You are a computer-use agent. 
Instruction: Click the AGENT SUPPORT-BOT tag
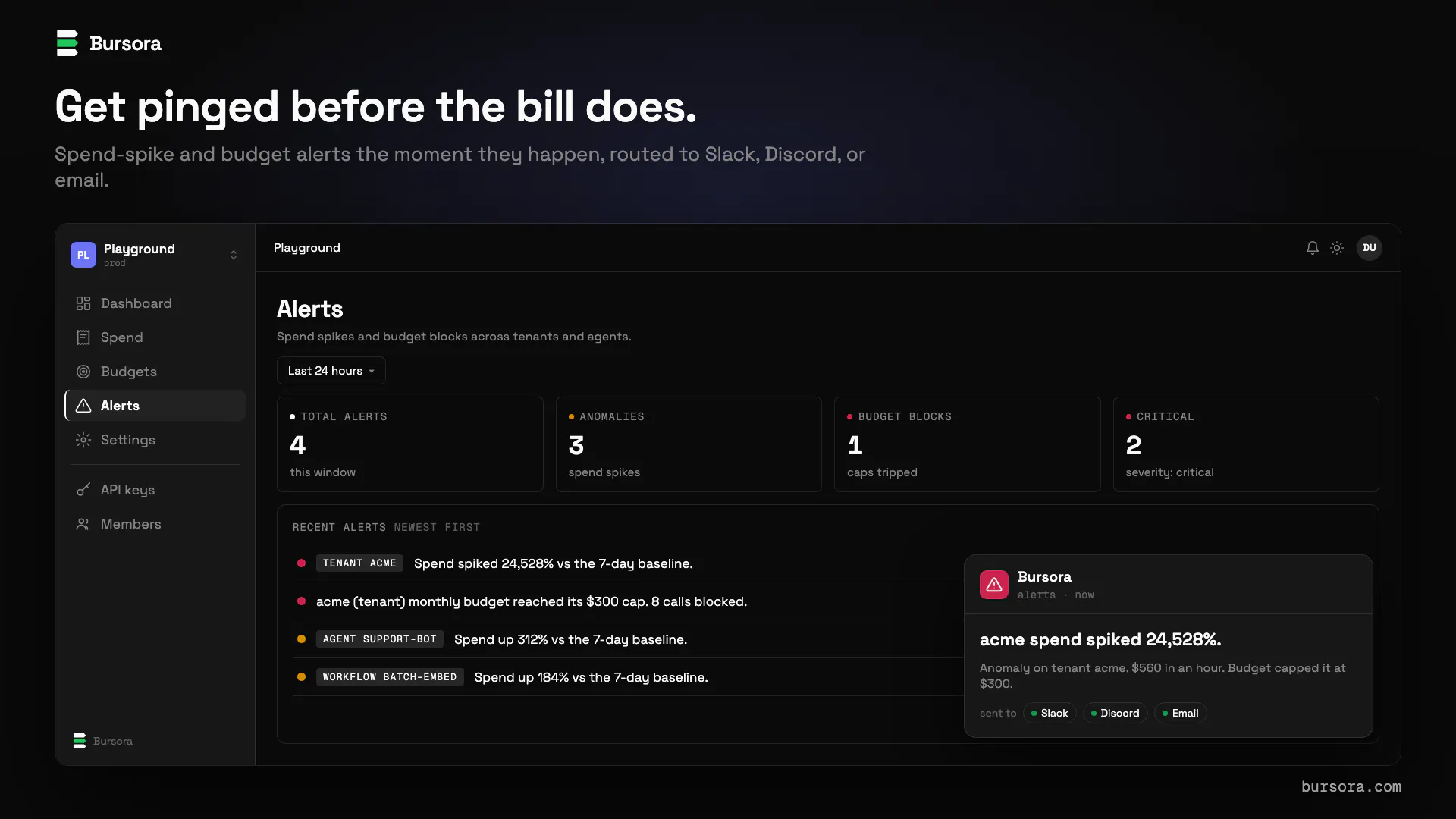click(x=380, y=639)
